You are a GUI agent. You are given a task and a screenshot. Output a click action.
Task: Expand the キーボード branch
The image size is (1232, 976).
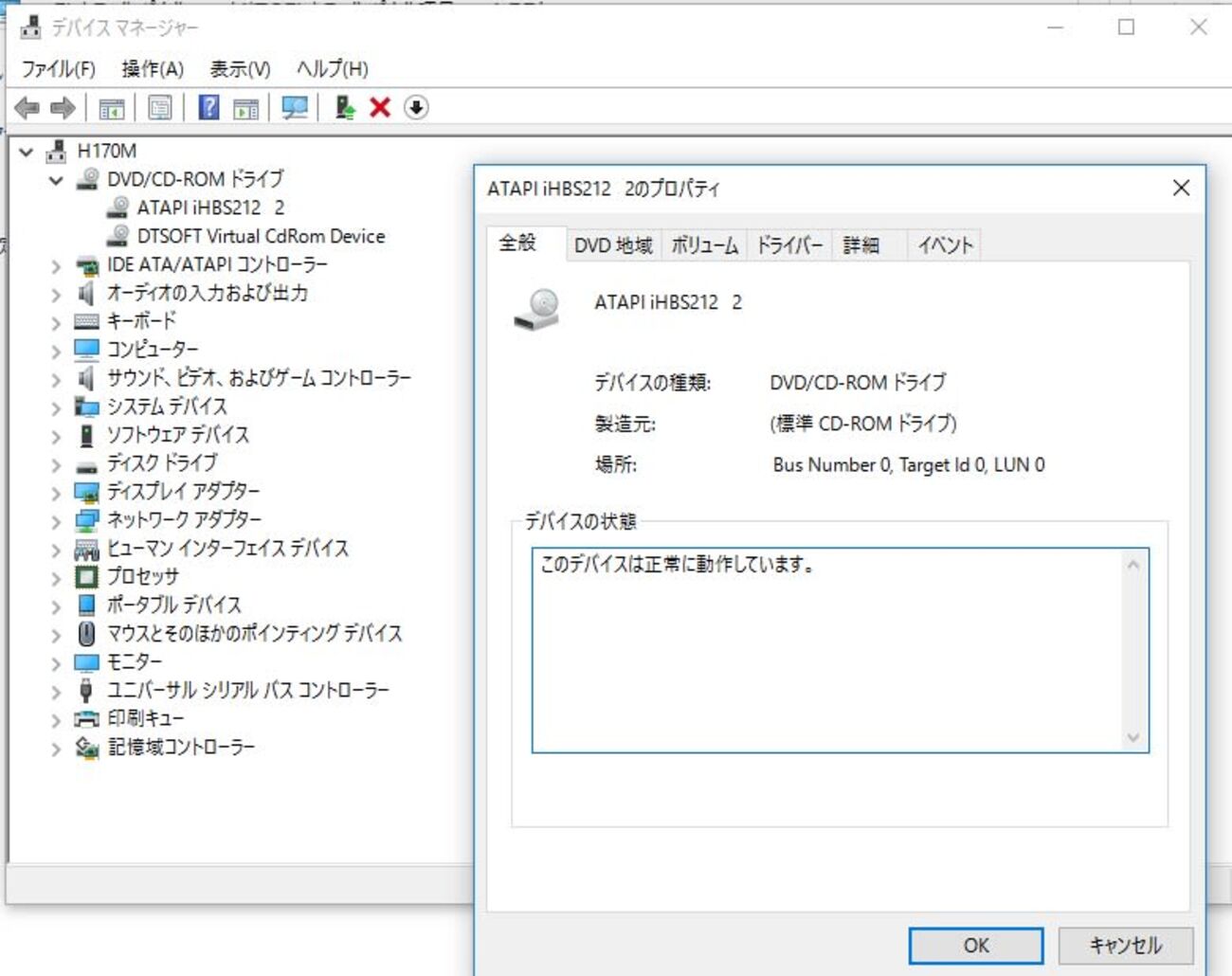pyautogui.click(x=56, y=323)
